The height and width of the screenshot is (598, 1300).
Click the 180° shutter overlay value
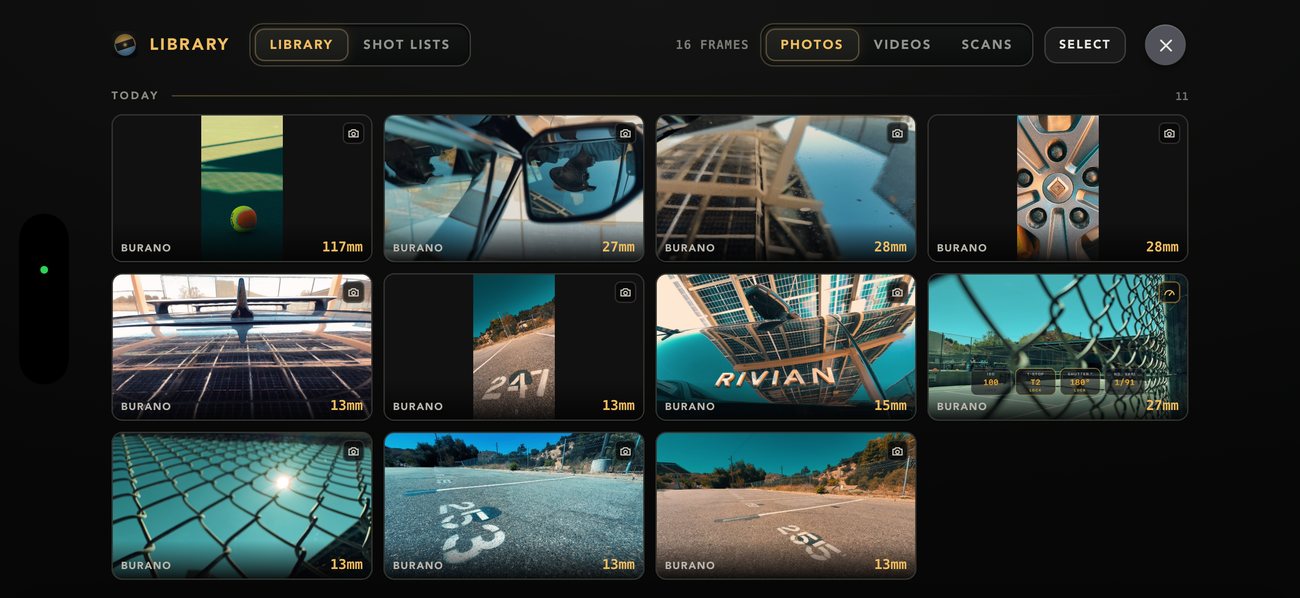1080,382
